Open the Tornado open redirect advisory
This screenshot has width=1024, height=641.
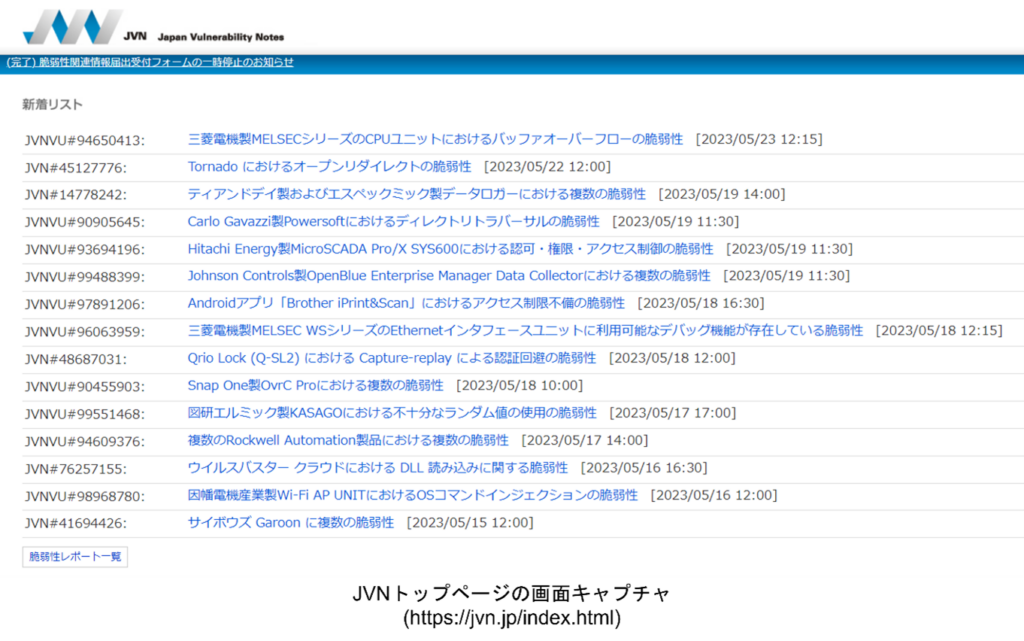point(329,166)
